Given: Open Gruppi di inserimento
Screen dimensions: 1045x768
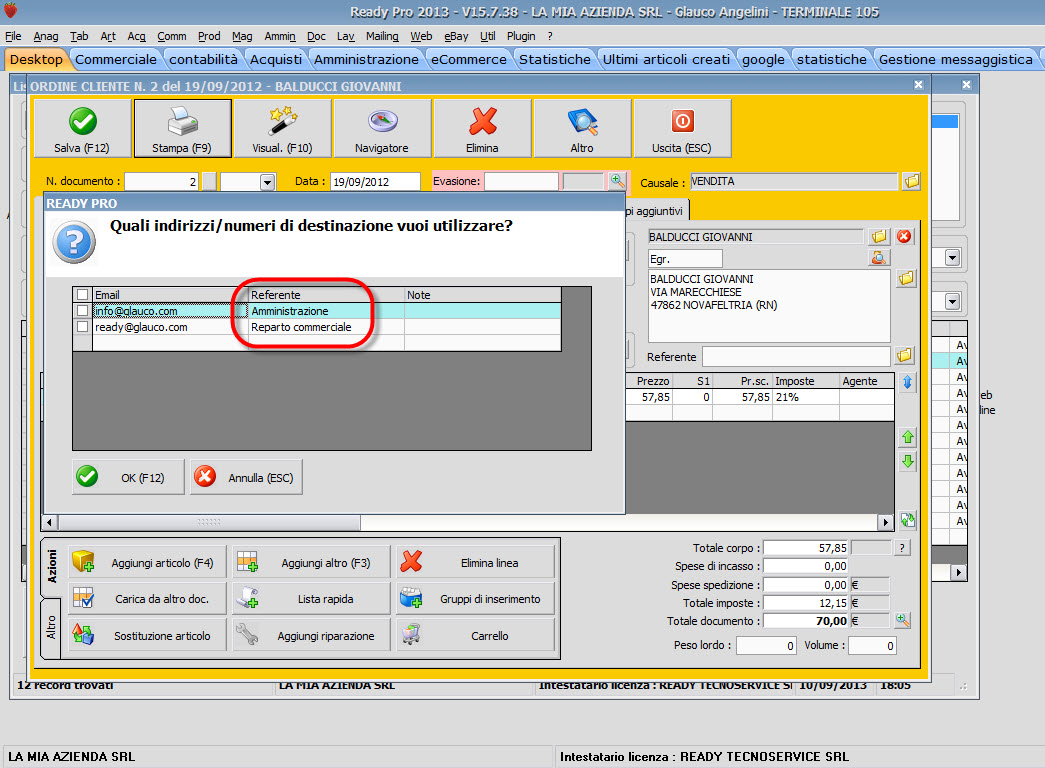Looking at the screenshot, I should pyautogui.click(x=475, y=599).
